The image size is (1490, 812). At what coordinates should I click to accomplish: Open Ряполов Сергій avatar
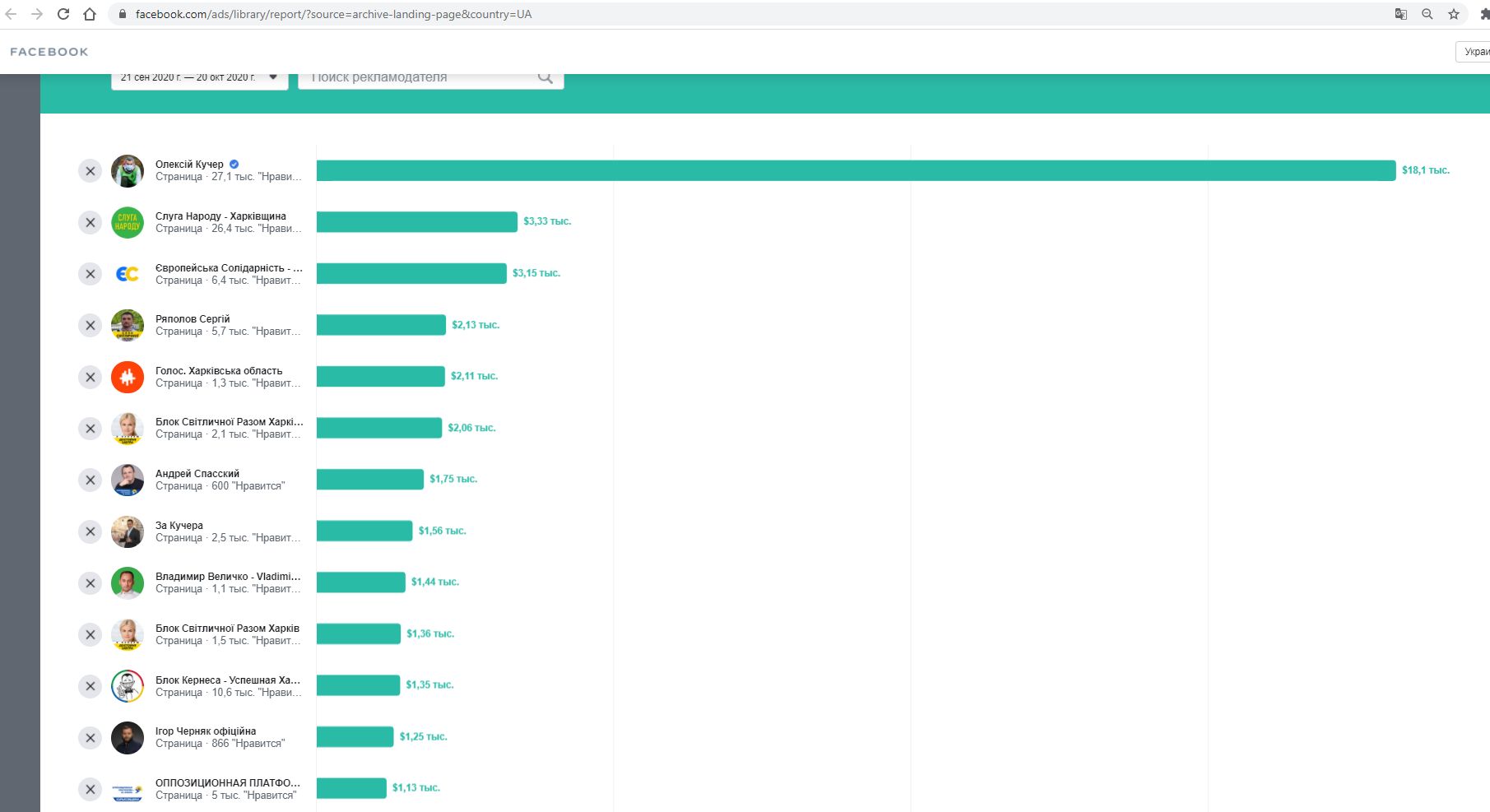click(x=128, y=326)
